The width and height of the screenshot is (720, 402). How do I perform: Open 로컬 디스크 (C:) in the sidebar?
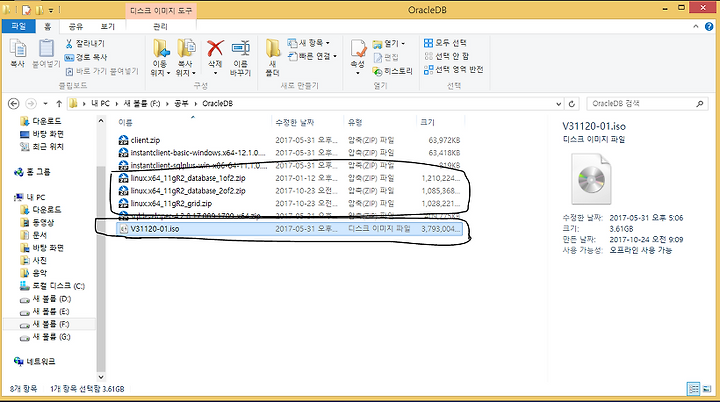click(x=52, y=286)
